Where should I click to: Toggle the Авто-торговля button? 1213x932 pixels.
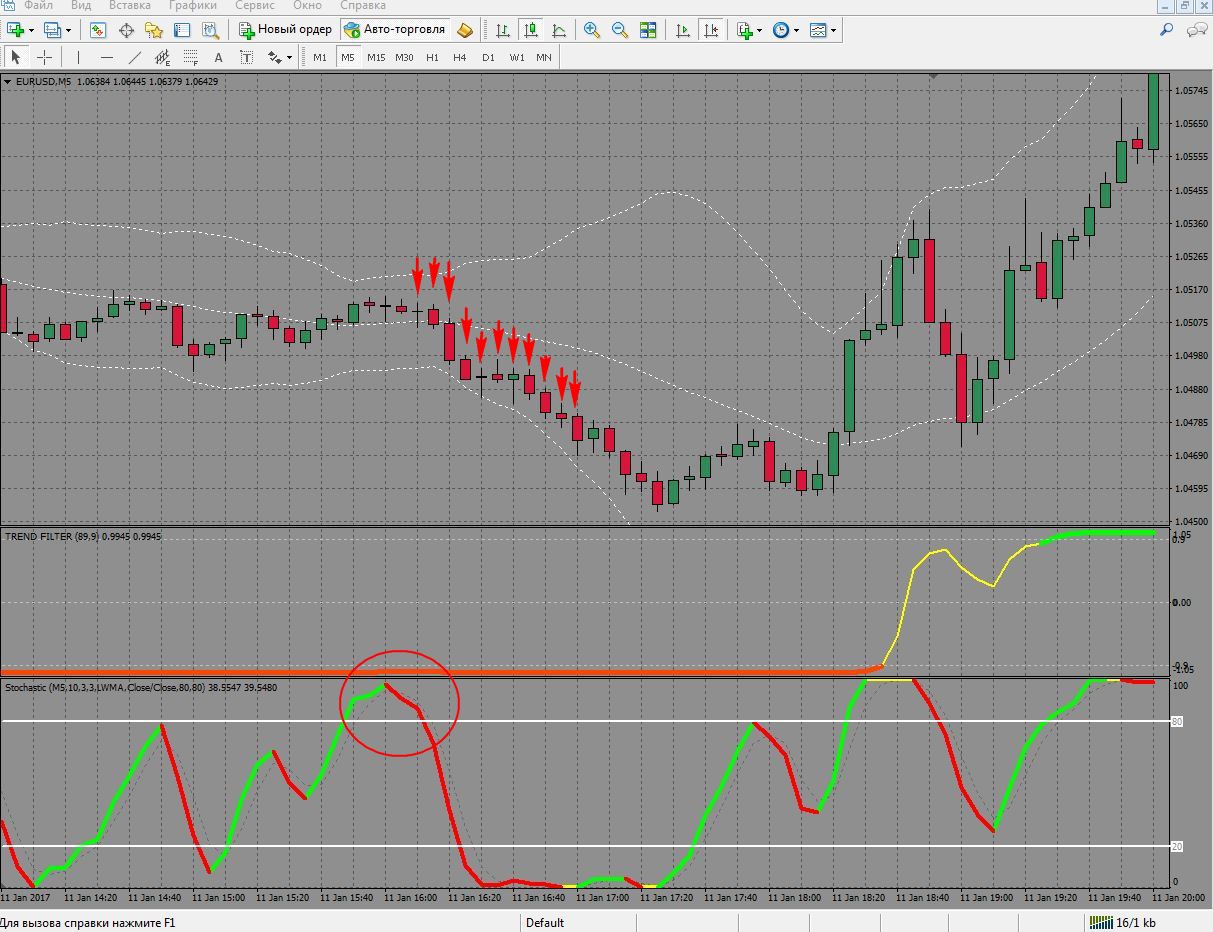click(x=394, y=30)
